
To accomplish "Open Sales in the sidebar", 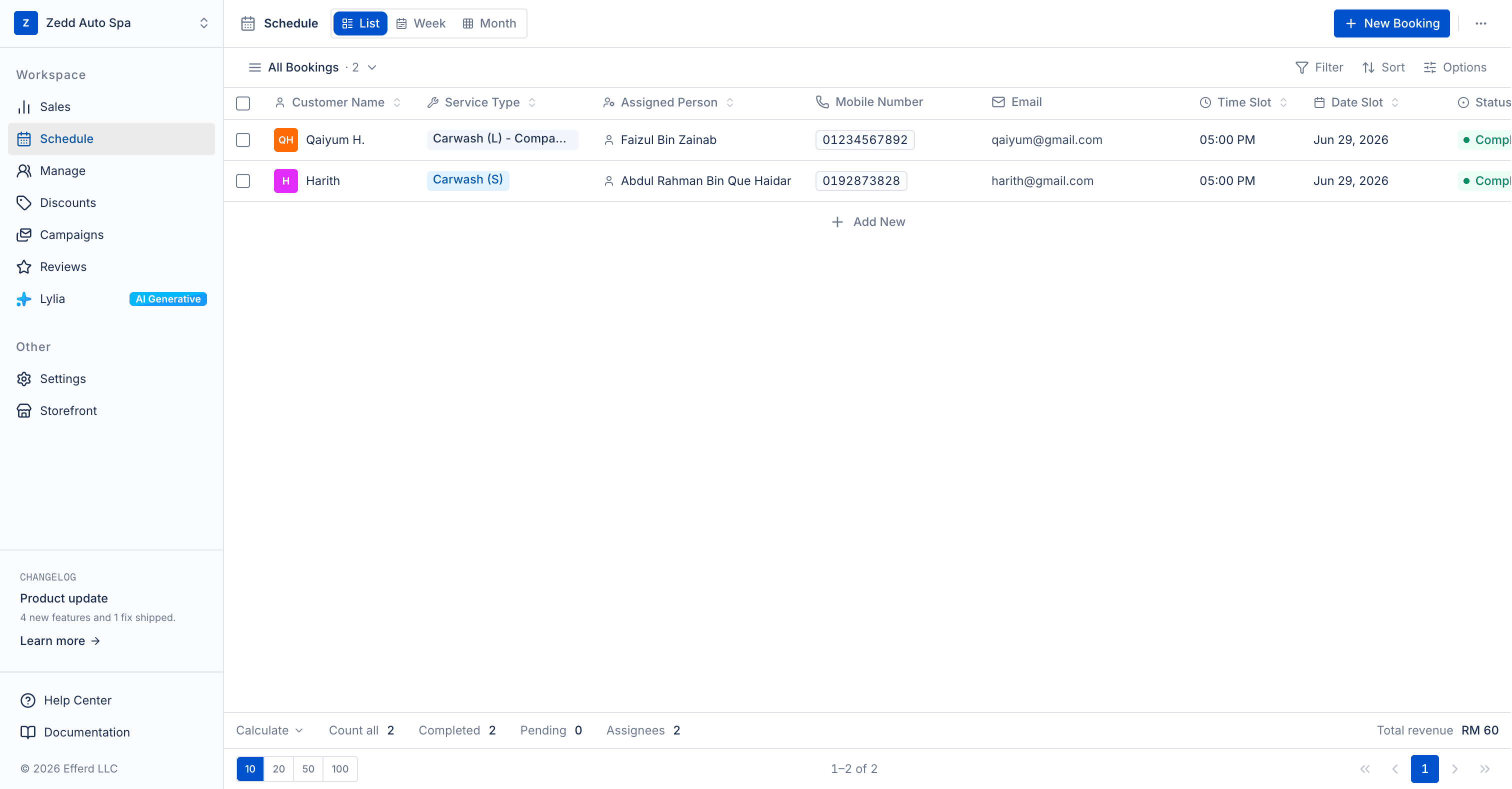I will pos(111,107).
